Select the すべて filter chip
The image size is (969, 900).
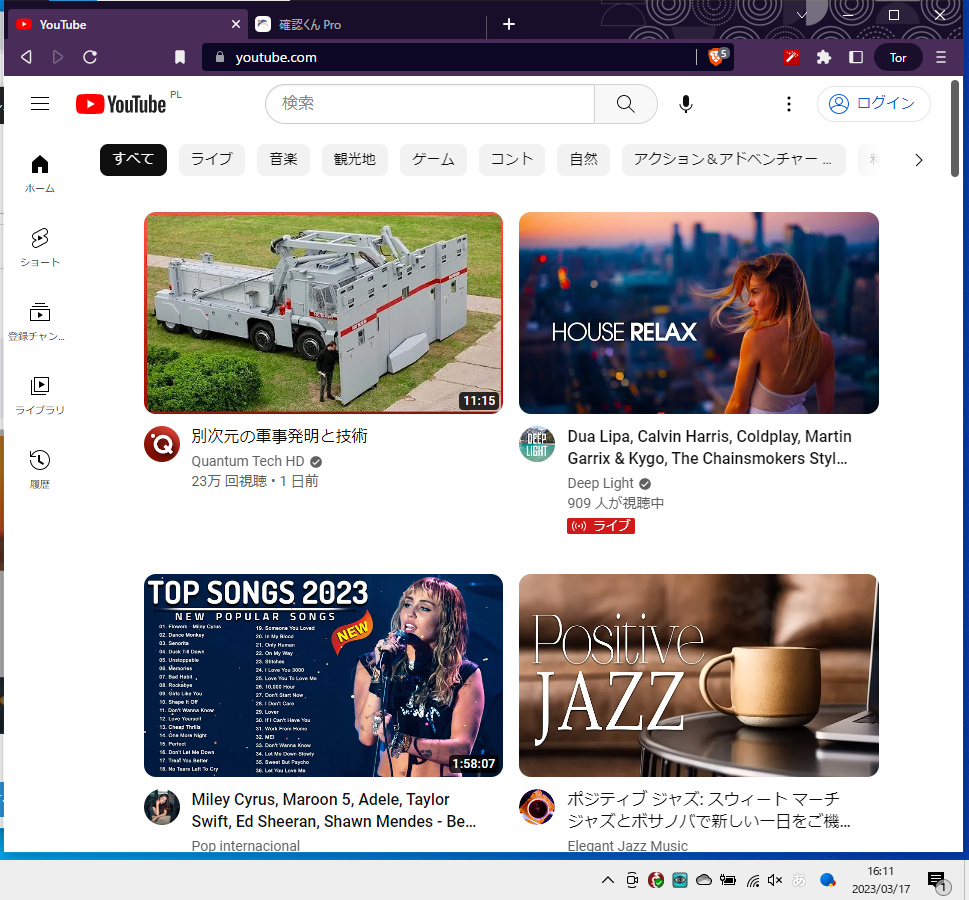point(133,159)
